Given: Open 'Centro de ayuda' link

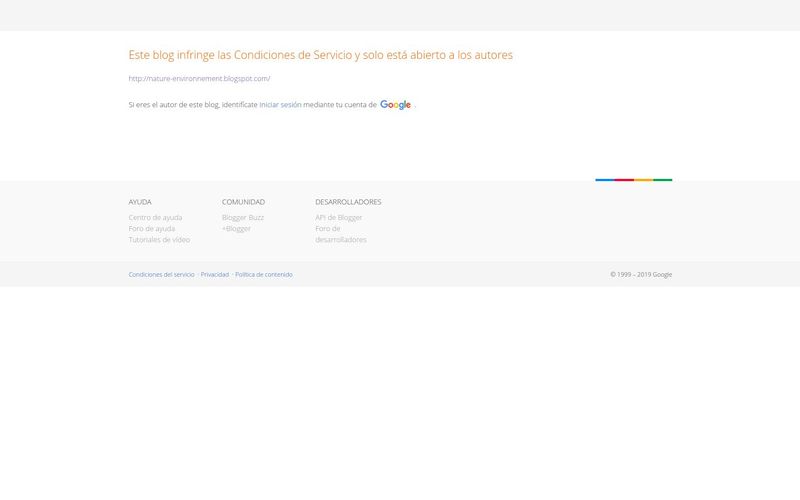Looking at the screenshot, I should click(155, 217).
